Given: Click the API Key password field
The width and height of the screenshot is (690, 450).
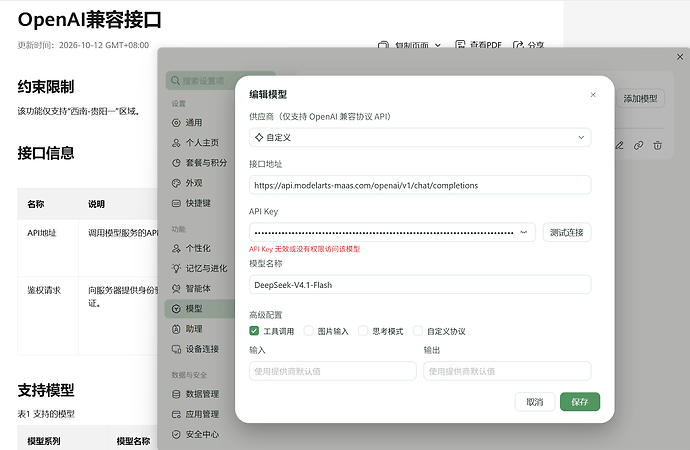Looking at the screenshot, I should pyautogui.click(x=392, y=232).
